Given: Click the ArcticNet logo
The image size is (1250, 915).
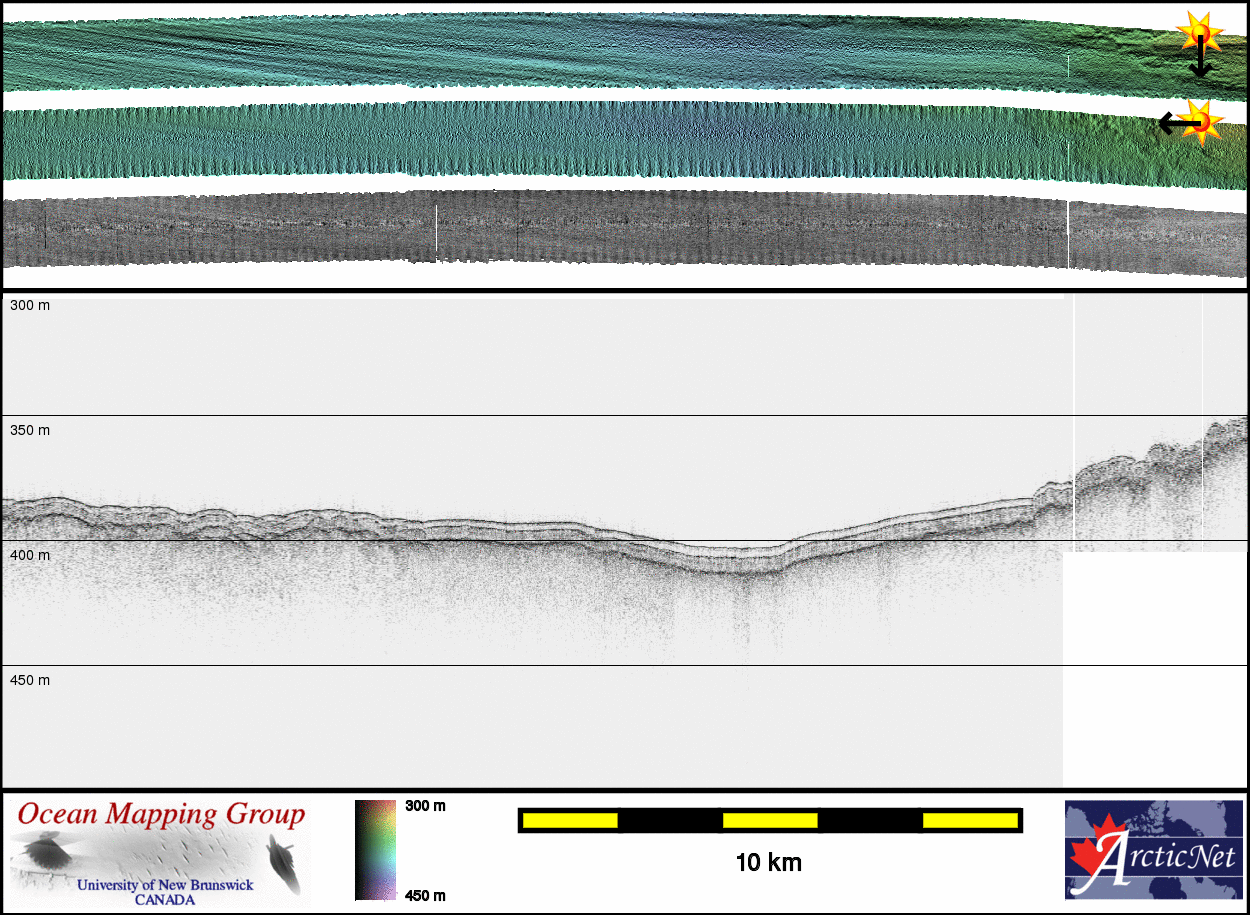Looking at the screenshot, I should [1153, 849].
